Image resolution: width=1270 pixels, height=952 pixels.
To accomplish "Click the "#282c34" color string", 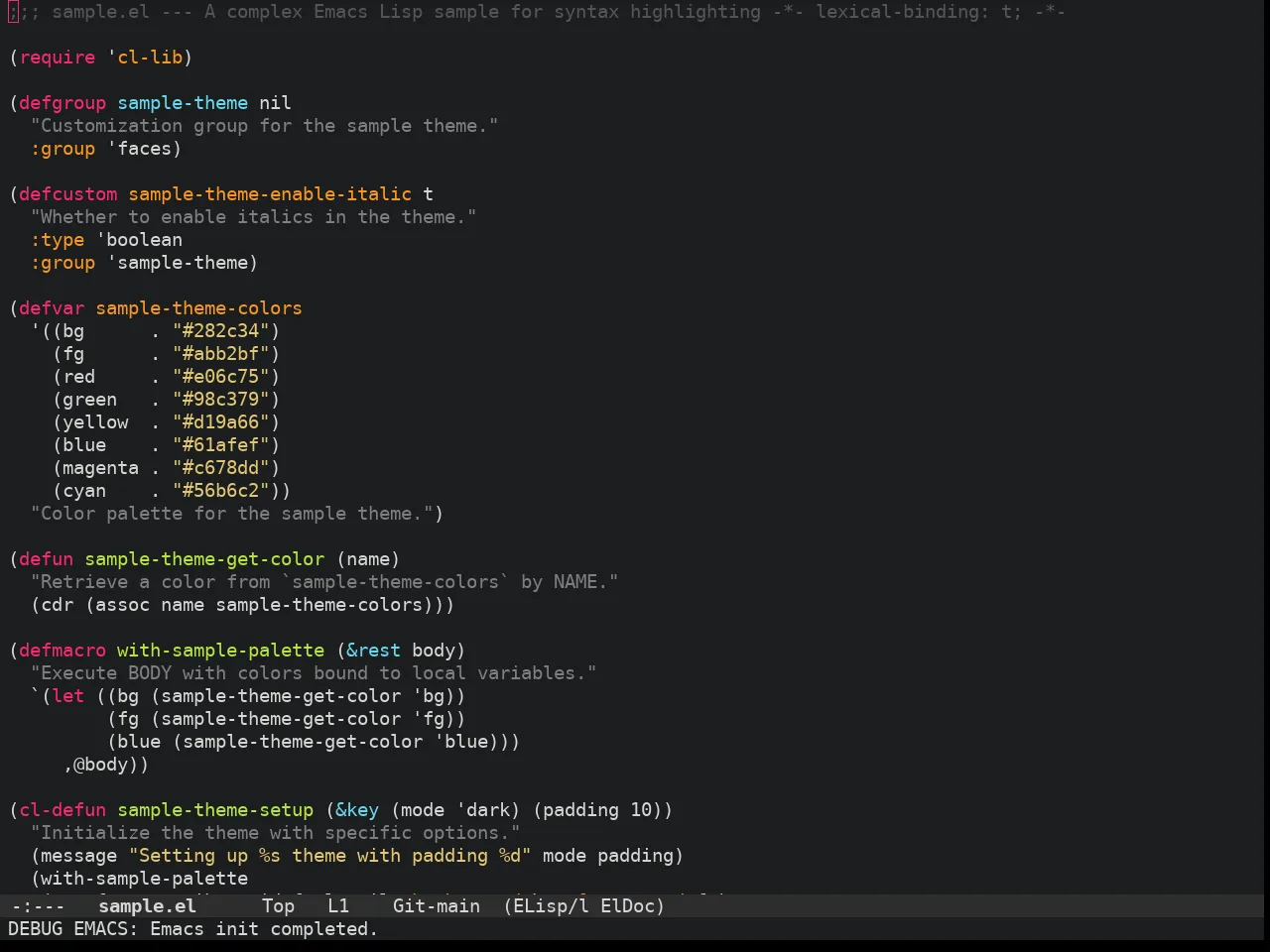I will pyautogui.click(x=221, y=331).
